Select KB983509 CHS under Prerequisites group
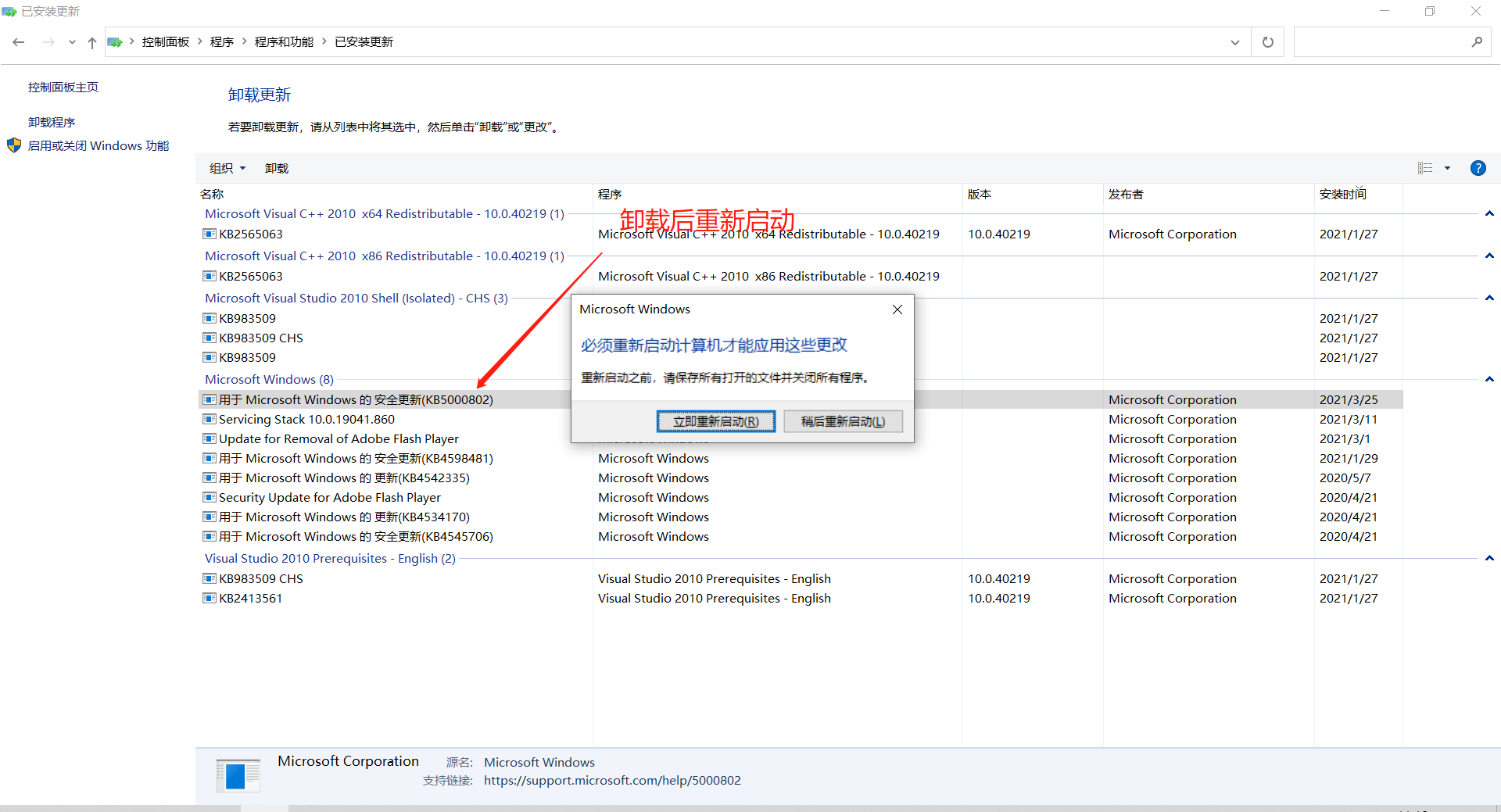Viewport: 1501px width, 812px height. pyautogui.click(x=261, y=579)
